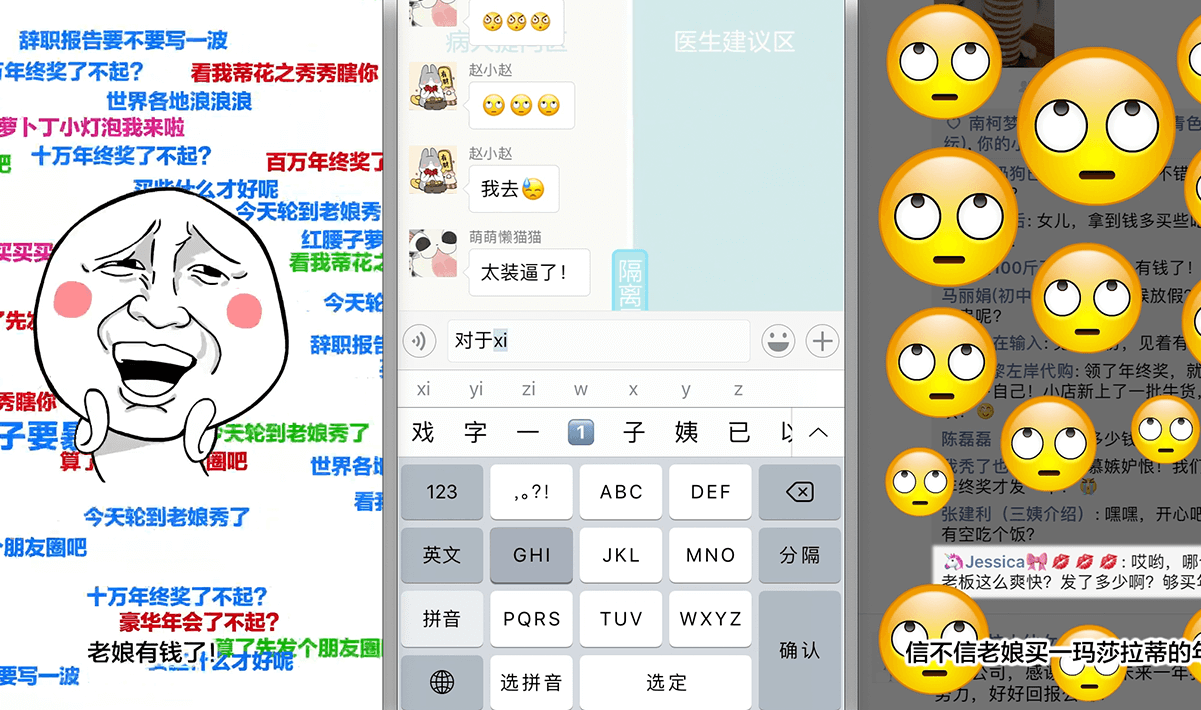Choose pinyin candidate z
Screen dimensions: 1201x710
[738, 389]
